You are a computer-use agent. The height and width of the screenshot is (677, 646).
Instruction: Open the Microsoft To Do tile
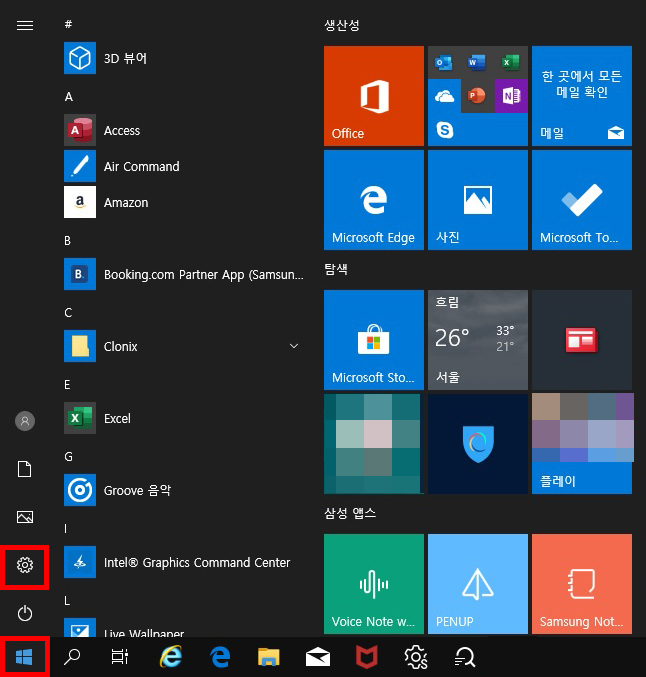point(582,200)
